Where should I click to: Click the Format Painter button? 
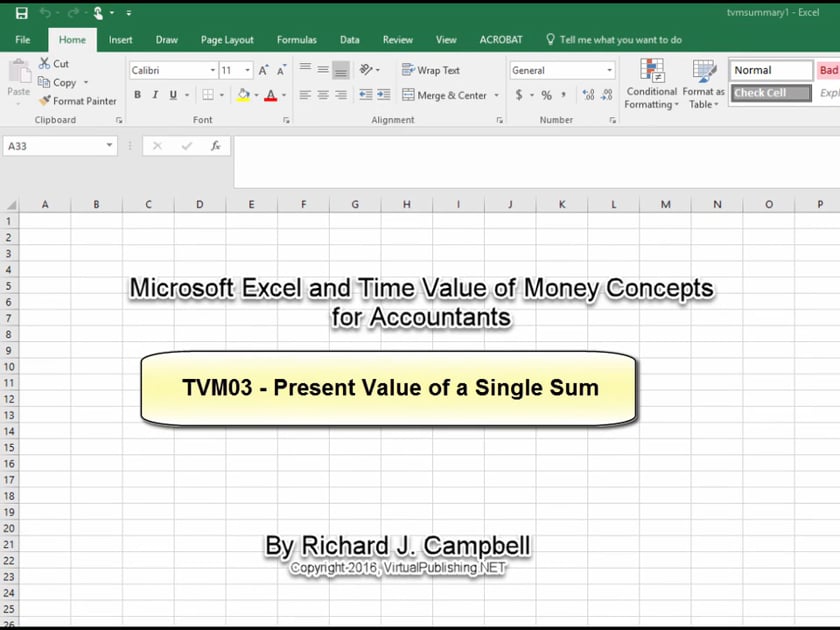click(x=78, y=101)
